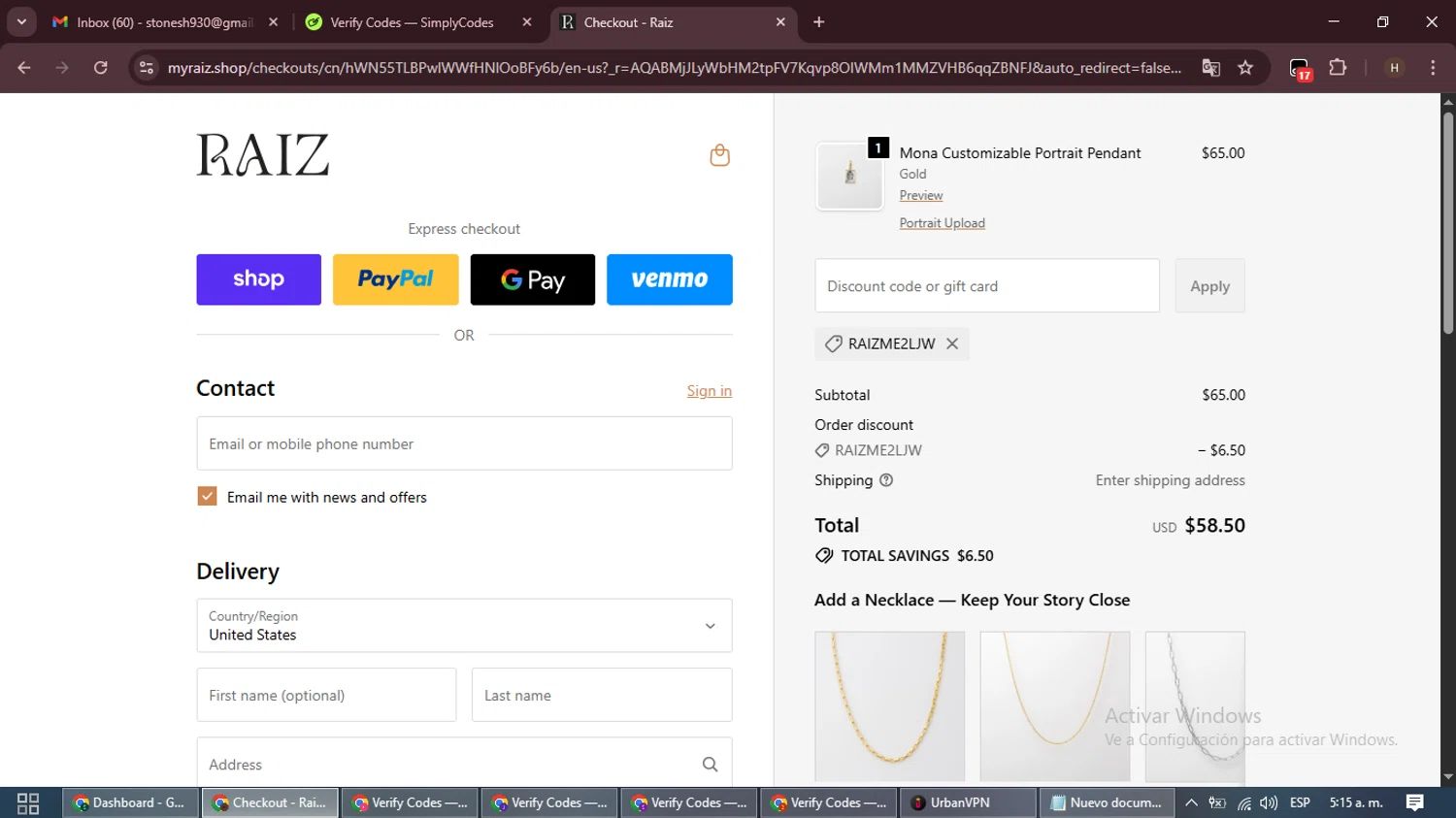The image size is (1456, 818).
Task: Click the $58.50 total amount
Action: click(x=1215, y=525)
